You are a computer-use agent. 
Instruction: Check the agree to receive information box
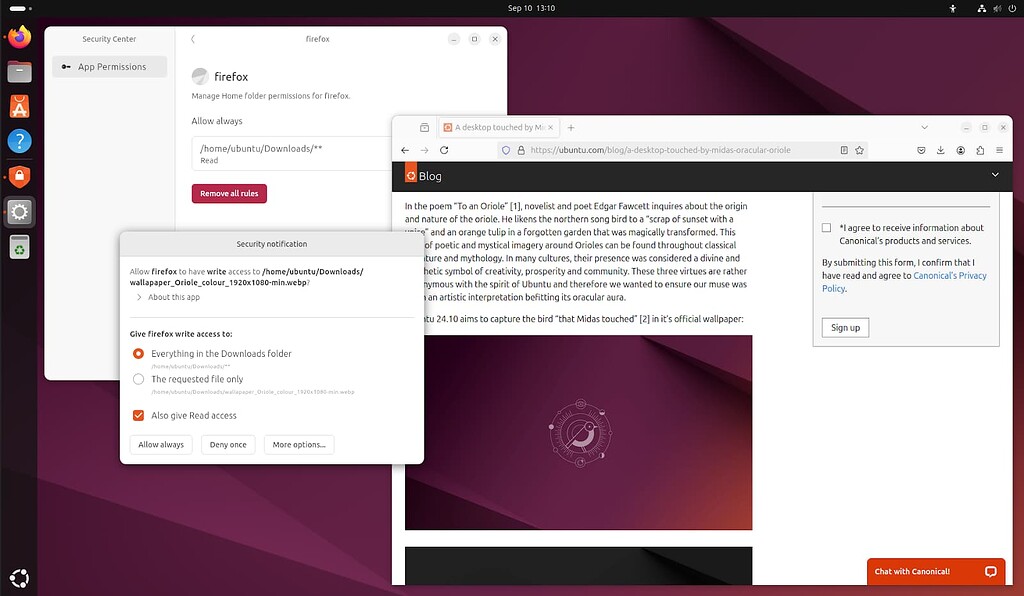[x=826, y=227]
